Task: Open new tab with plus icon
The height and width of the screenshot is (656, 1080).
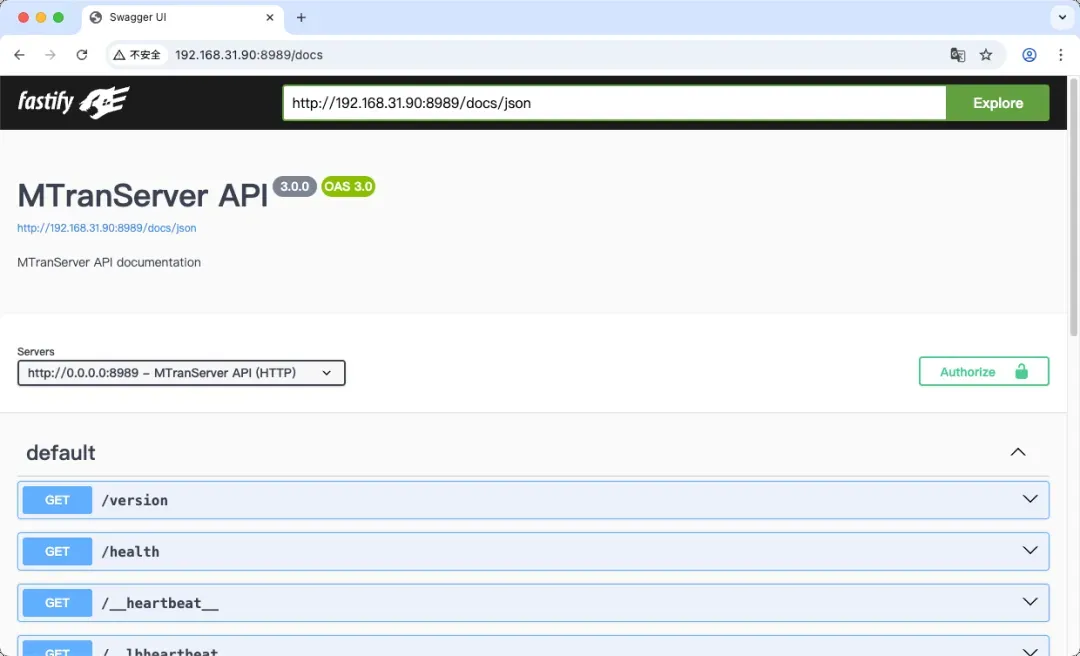Action: pyautogui.click(x=301, y=18)
